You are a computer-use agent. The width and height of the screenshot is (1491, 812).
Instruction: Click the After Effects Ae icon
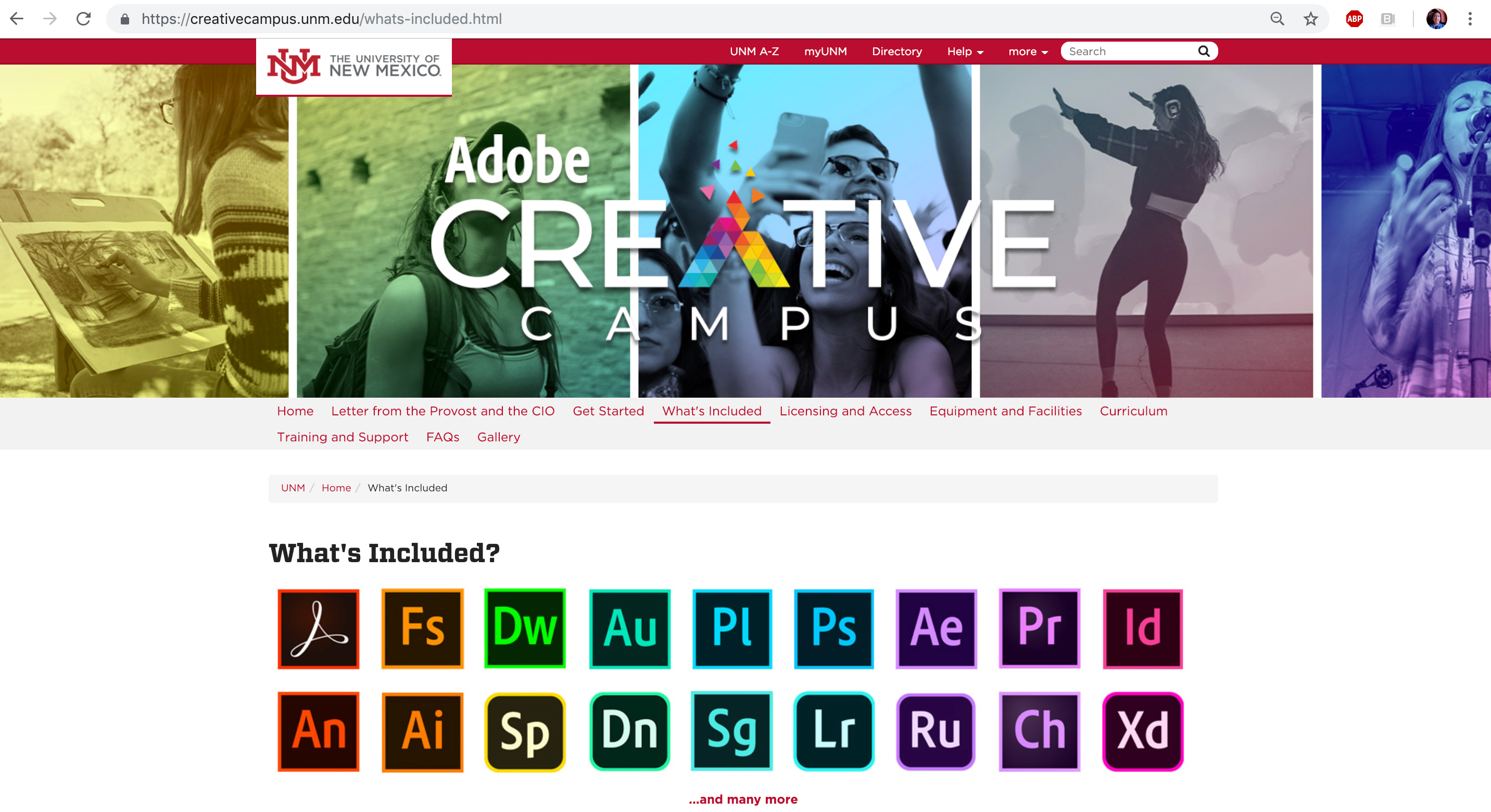pos(936,629)
